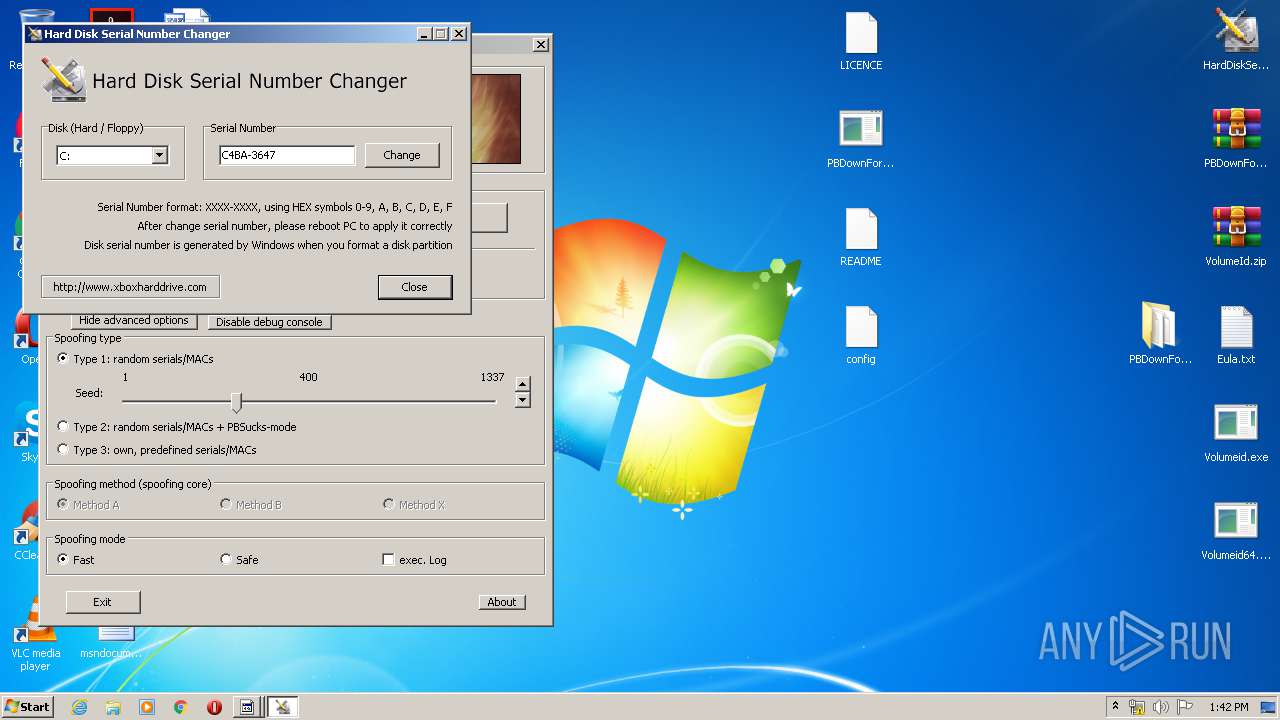Image resolution: width=1280 pixels, height=720 pixels.
Task: Click the Seed slider handle
Action: [237, 402]
